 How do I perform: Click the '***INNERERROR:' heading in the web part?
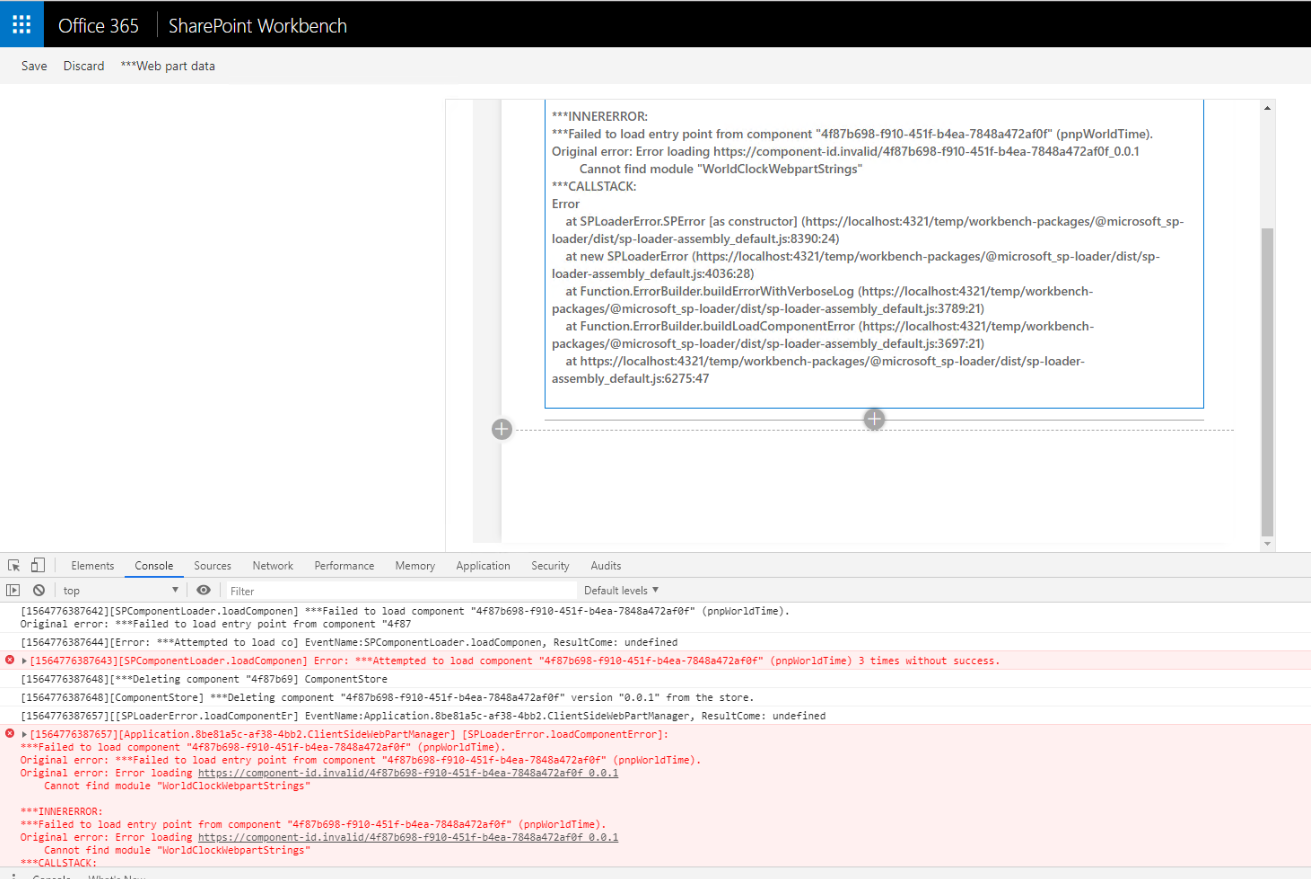(600, 116)
